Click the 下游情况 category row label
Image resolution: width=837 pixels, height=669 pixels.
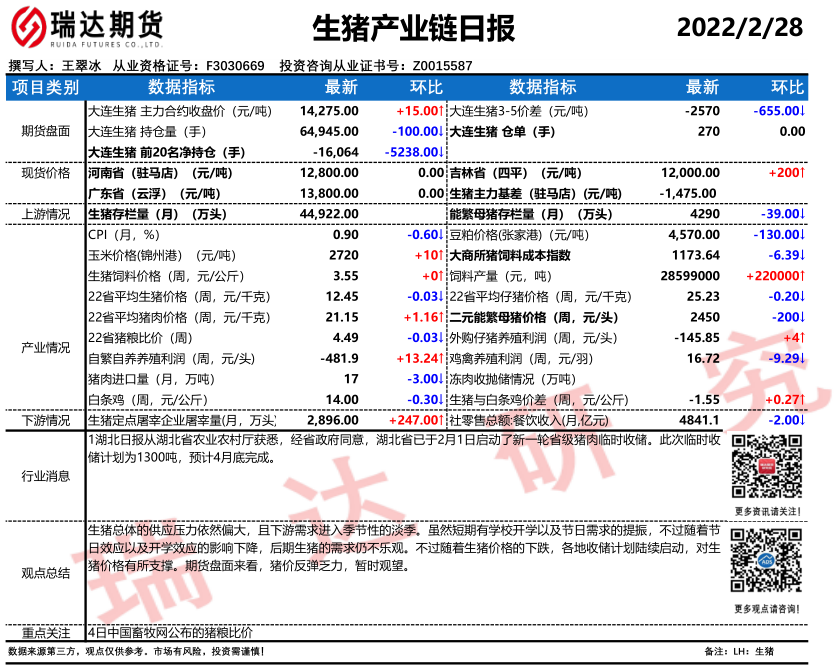45,421
